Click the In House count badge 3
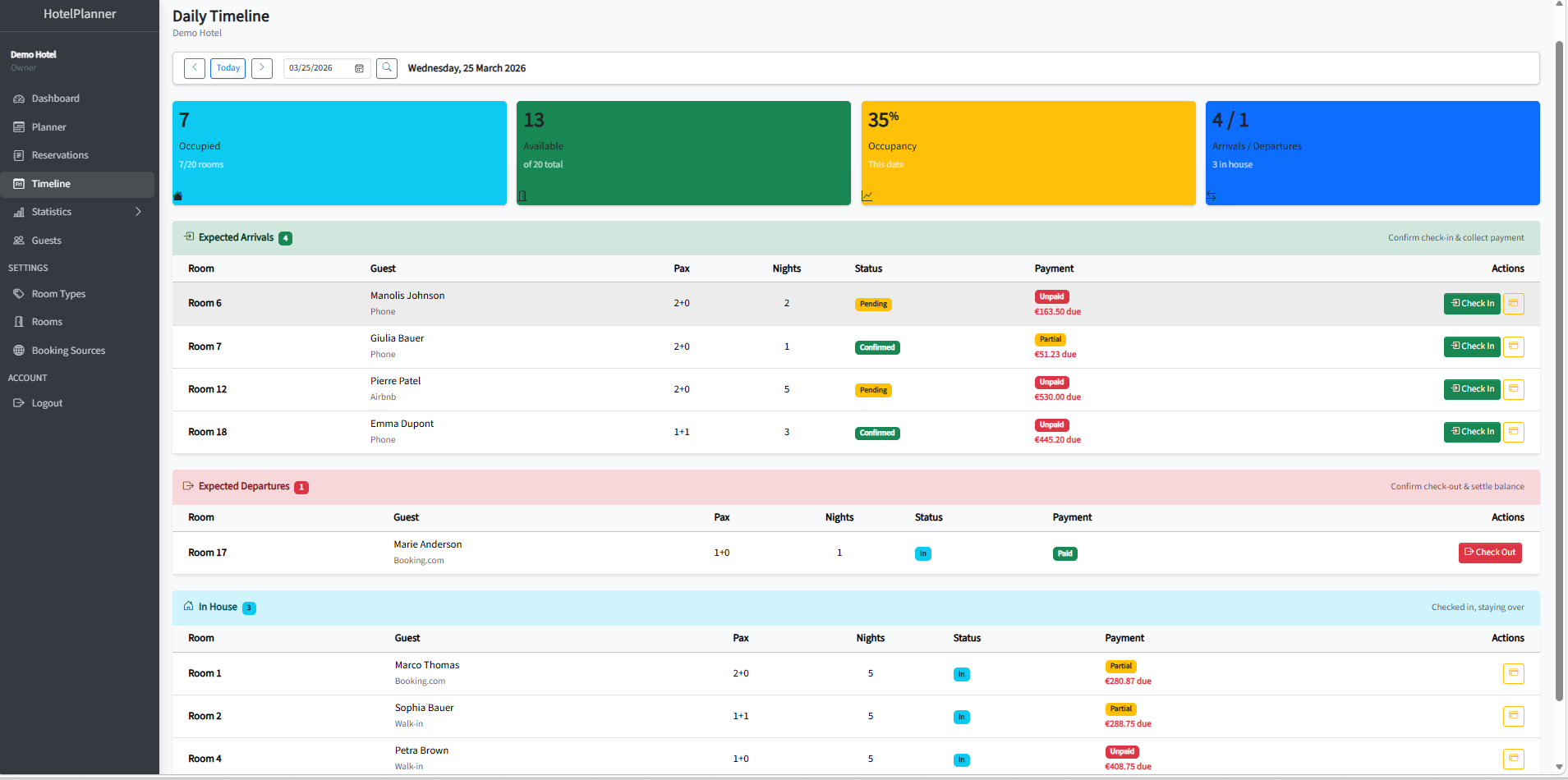 coord(249,608)
